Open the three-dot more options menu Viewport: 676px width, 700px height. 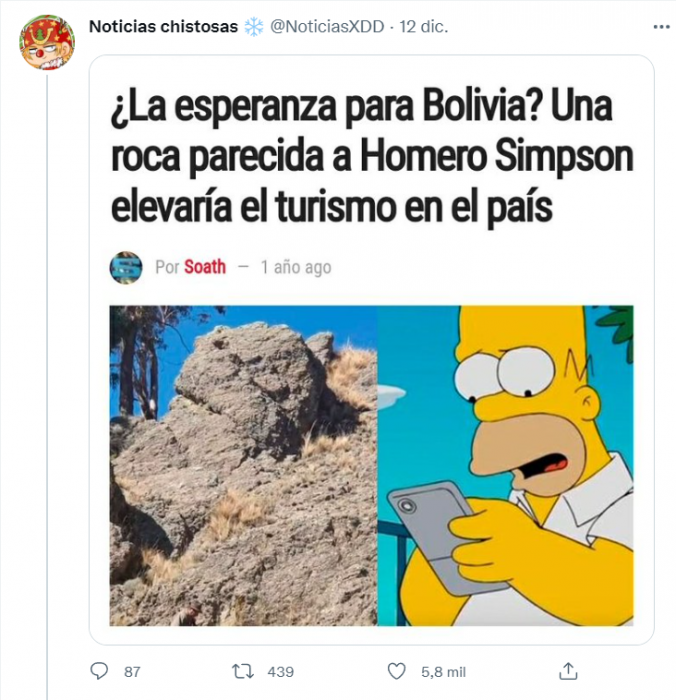(x=661, y=27)
